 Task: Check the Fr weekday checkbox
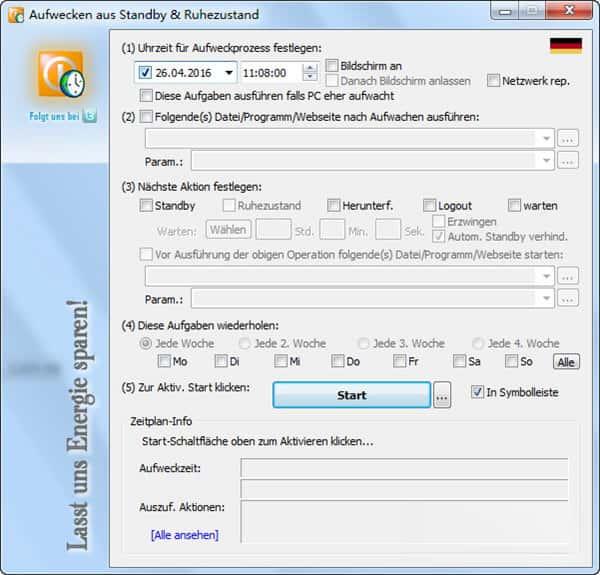[x=399, y=361]
